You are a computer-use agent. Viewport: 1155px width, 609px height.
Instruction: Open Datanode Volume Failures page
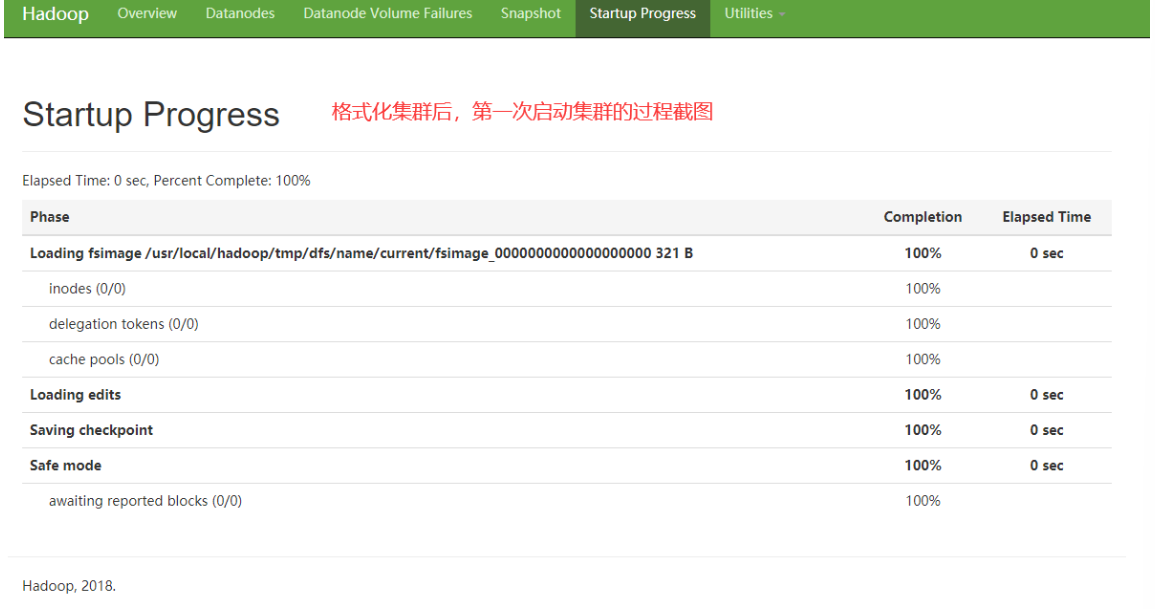pos(388,14)
